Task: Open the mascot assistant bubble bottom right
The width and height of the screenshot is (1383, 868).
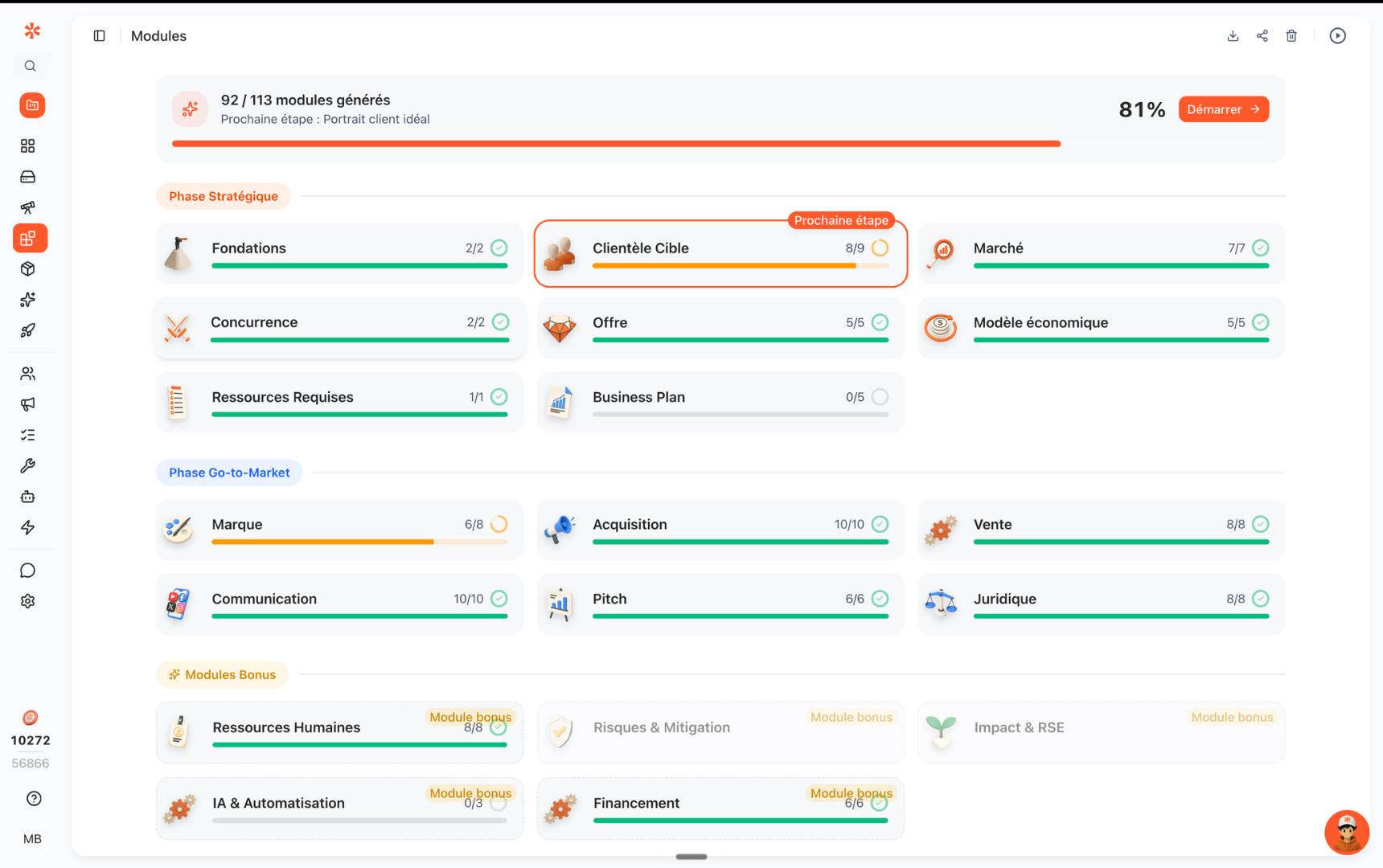Action: (1347, 832)
